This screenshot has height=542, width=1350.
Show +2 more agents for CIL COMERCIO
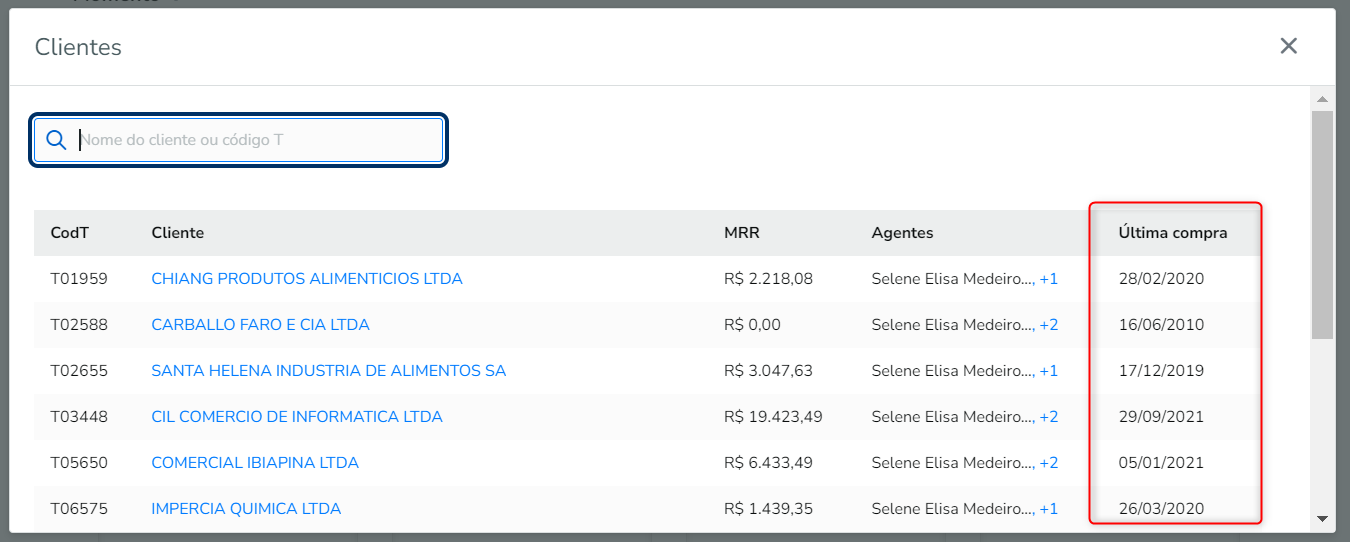click(x=1049, y=417)
